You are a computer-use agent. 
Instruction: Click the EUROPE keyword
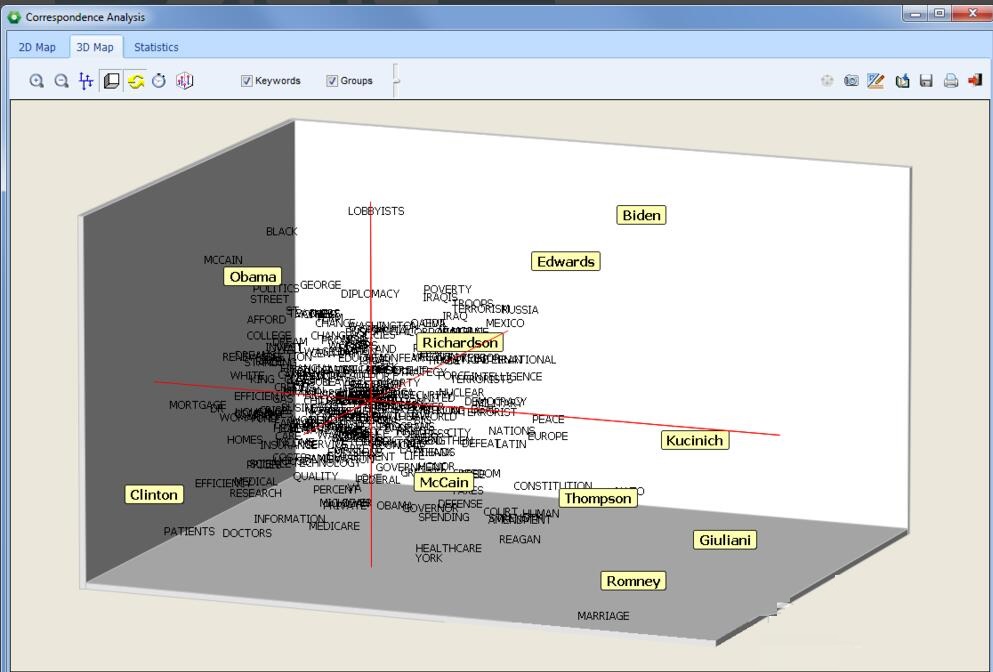[x=548, y=436]
